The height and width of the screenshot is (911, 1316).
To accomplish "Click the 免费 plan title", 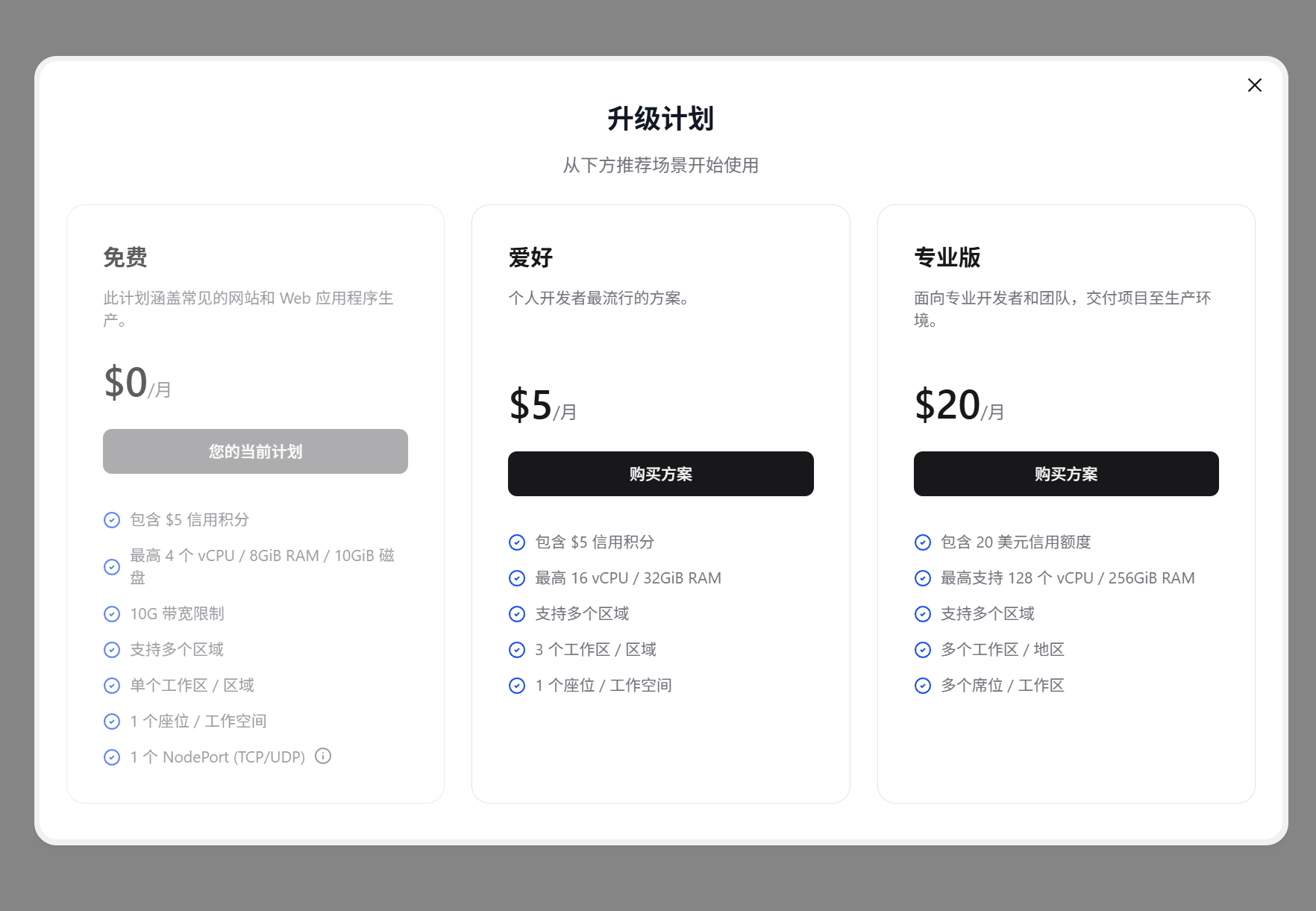I will [x=125, y=257].
